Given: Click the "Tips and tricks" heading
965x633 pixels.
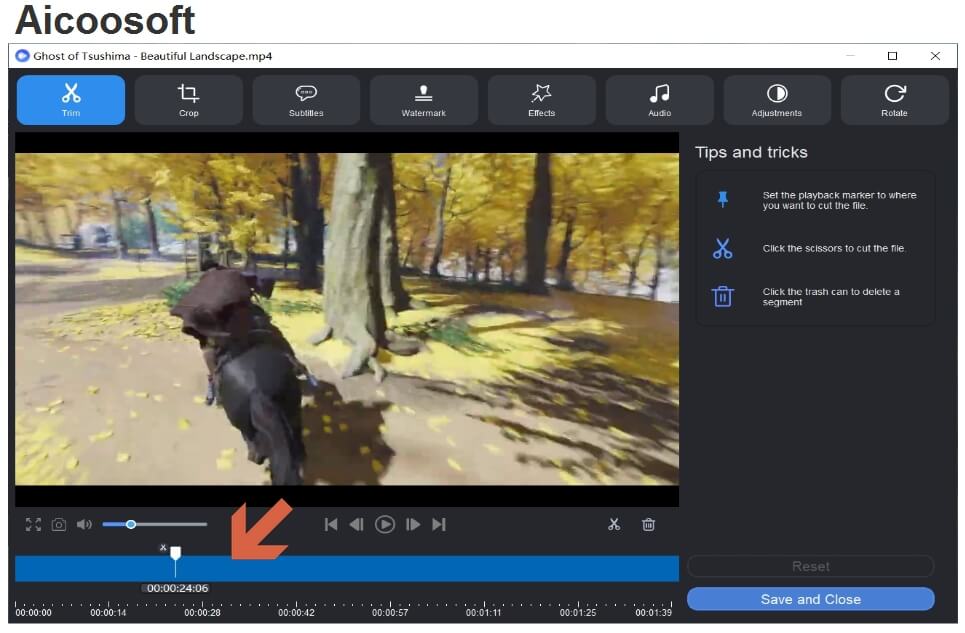Looking at the screenshot, I should [x=751, y=153].
